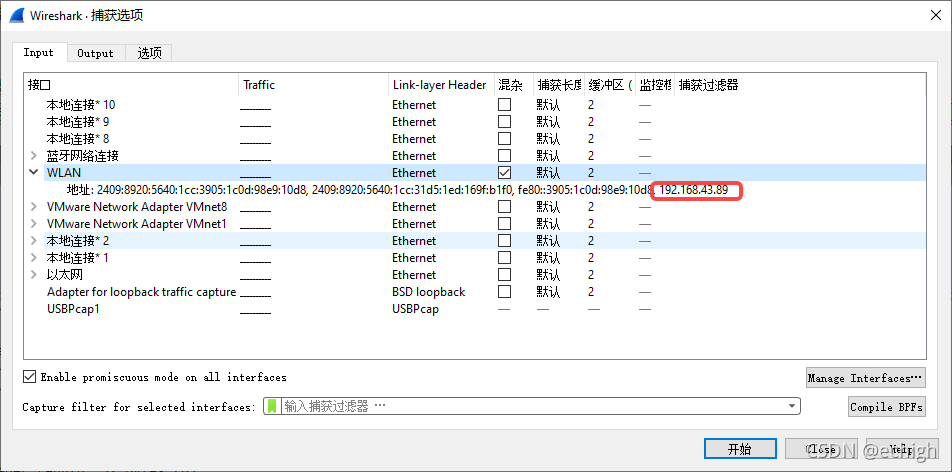
Task: Sort by the 接口 column header
Action: tap(131, 85)
